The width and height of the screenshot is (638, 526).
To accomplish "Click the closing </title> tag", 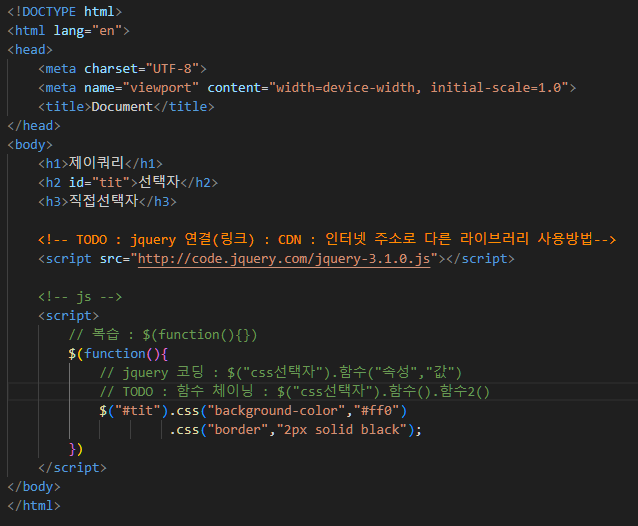I will [184, 107].
